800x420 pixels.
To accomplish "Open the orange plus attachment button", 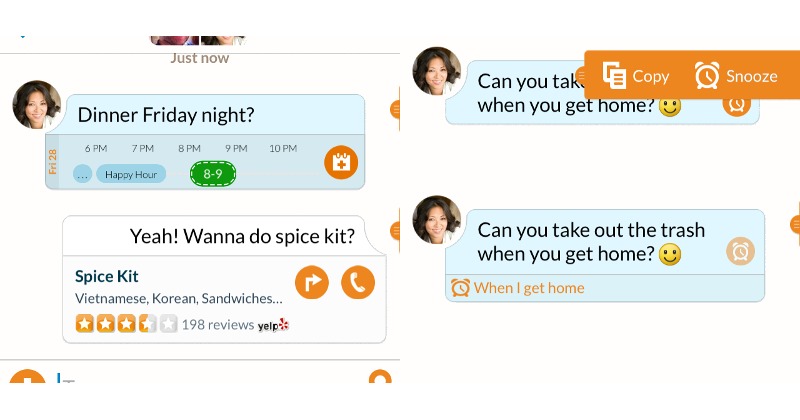I will pos(27,376).
